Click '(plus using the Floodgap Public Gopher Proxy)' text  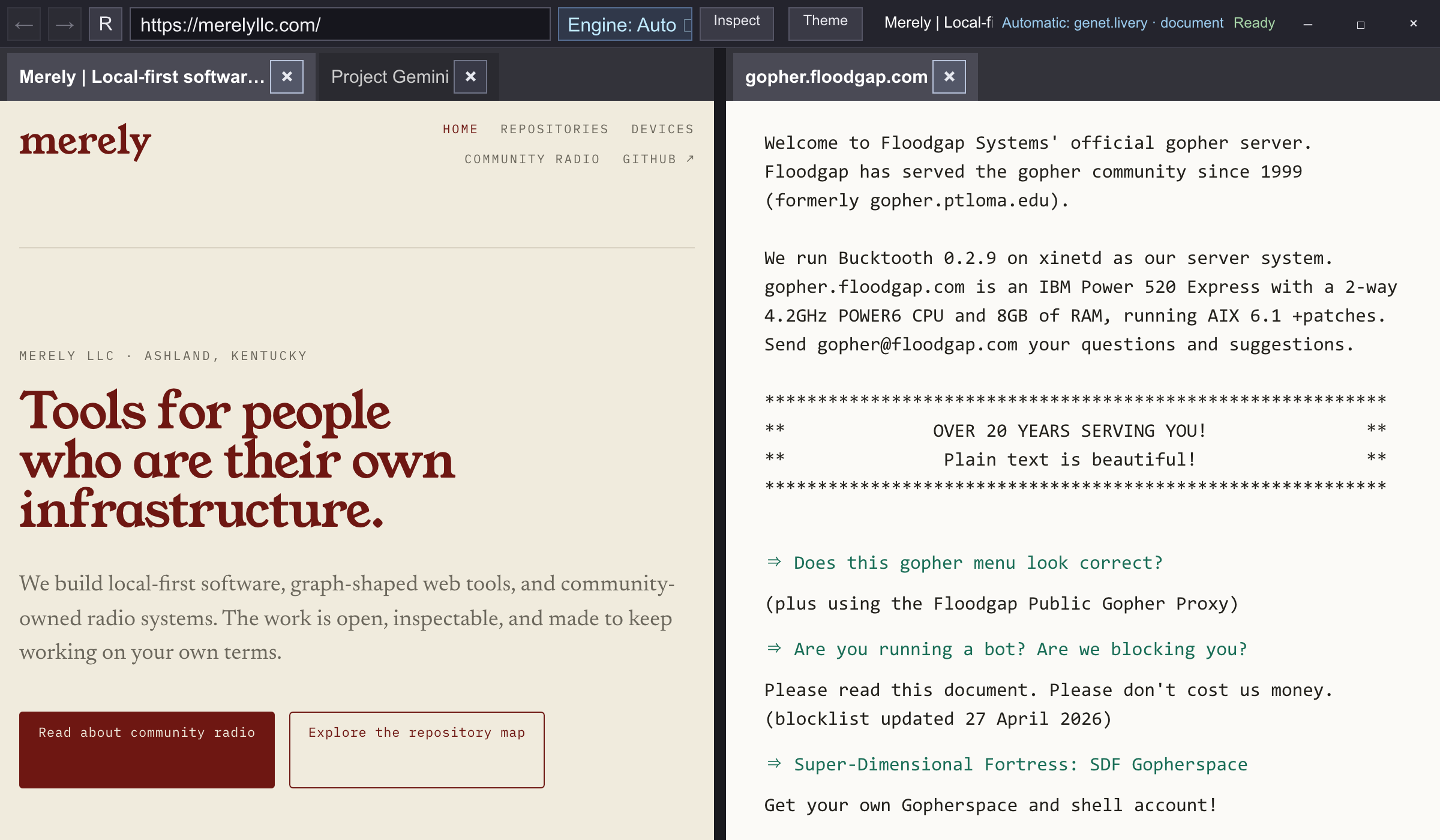[x=1002, y=604]
